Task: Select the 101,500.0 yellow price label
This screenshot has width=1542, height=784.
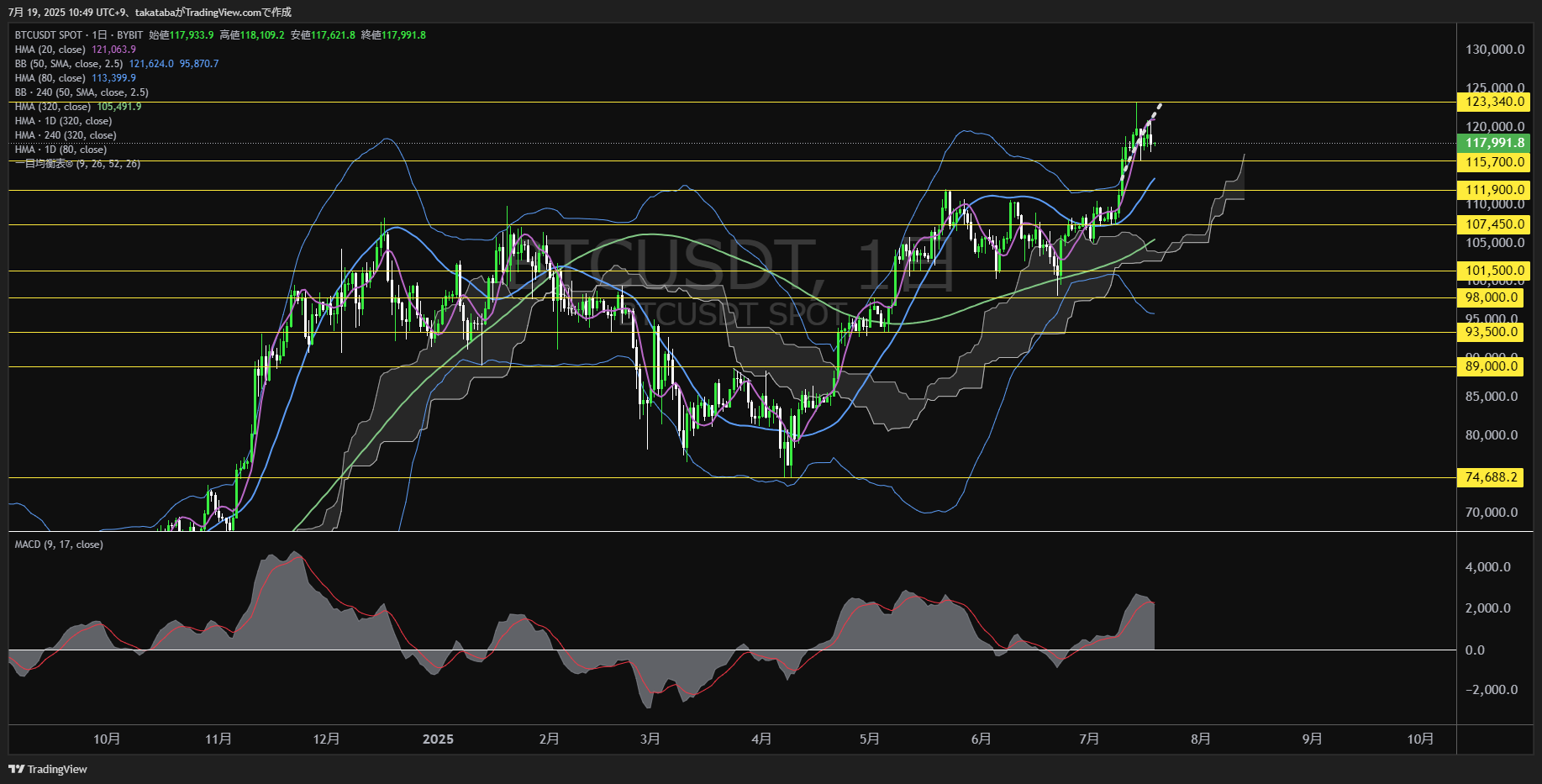Action: coord(1493,271)
